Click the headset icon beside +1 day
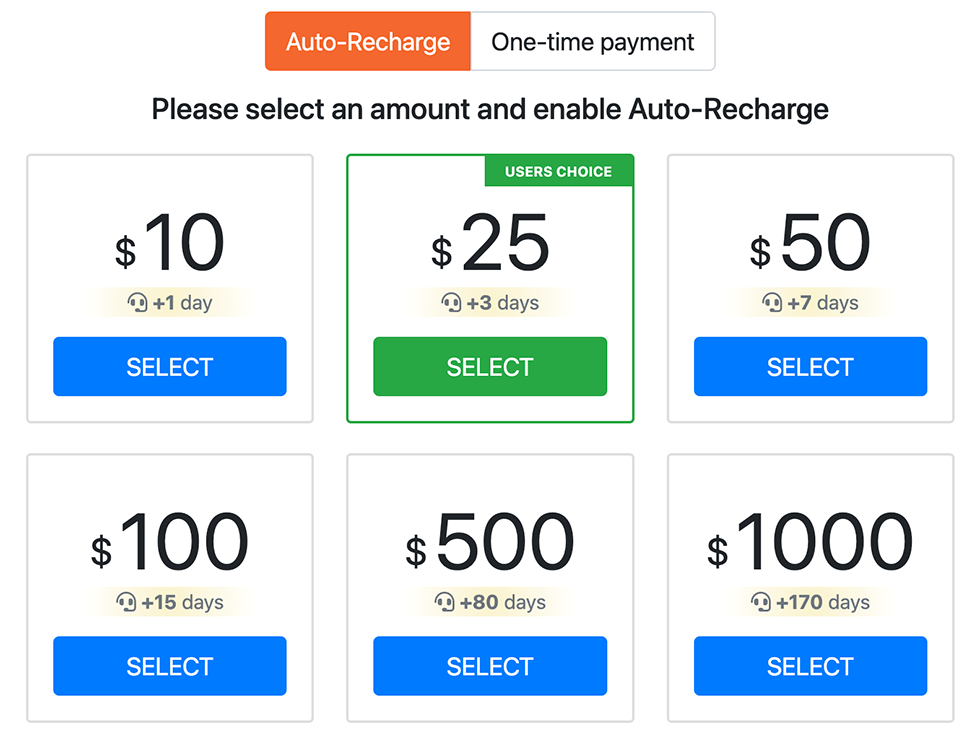Viewport: 980px width, 736px height. coord(138,303)
